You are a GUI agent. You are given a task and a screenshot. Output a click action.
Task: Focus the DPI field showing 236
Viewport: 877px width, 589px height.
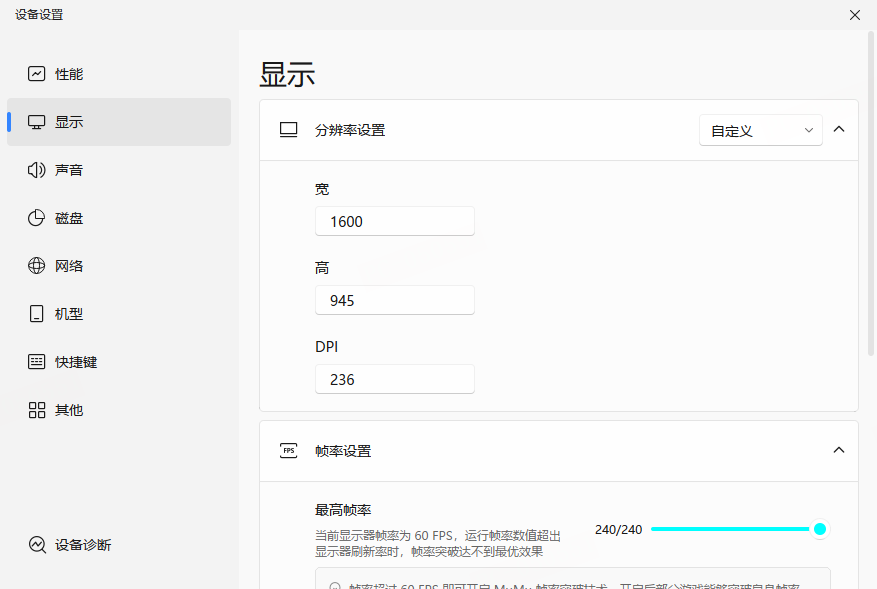point(394,379)
